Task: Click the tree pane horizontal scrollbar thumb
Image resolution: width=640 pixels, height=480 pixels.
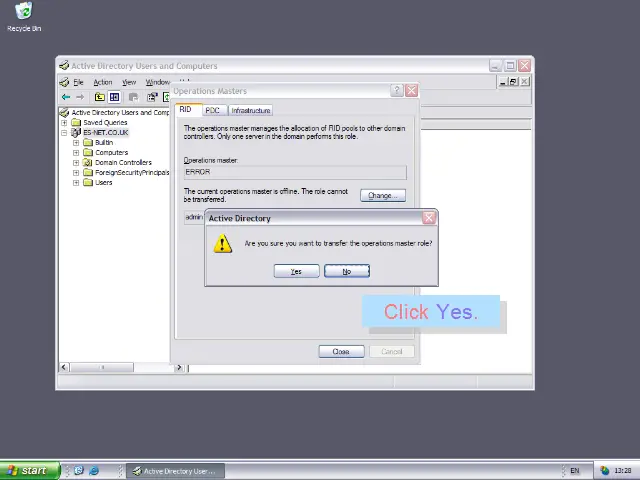Action: (102, 367)
